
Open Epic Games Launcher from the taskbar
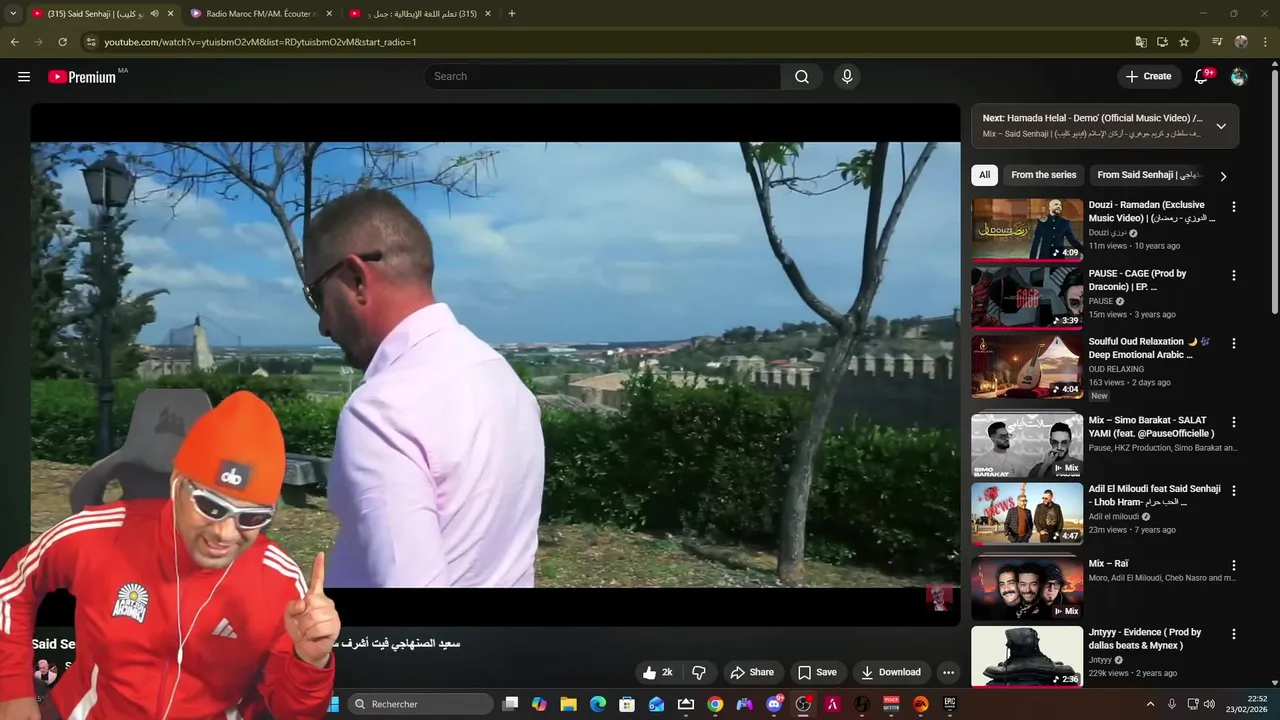click(x=950, y=704)
